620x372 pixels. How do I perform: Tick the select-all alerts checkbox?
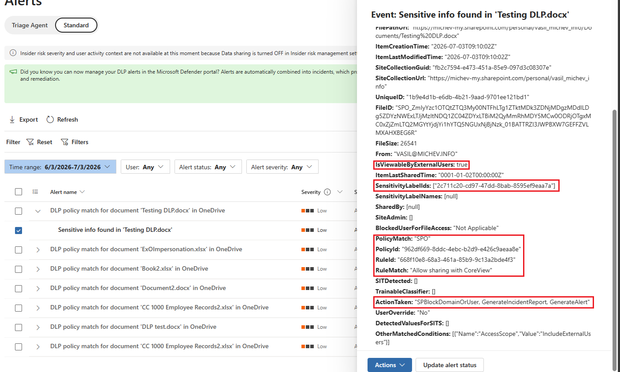pyautogui.click(x=19, y=192)
